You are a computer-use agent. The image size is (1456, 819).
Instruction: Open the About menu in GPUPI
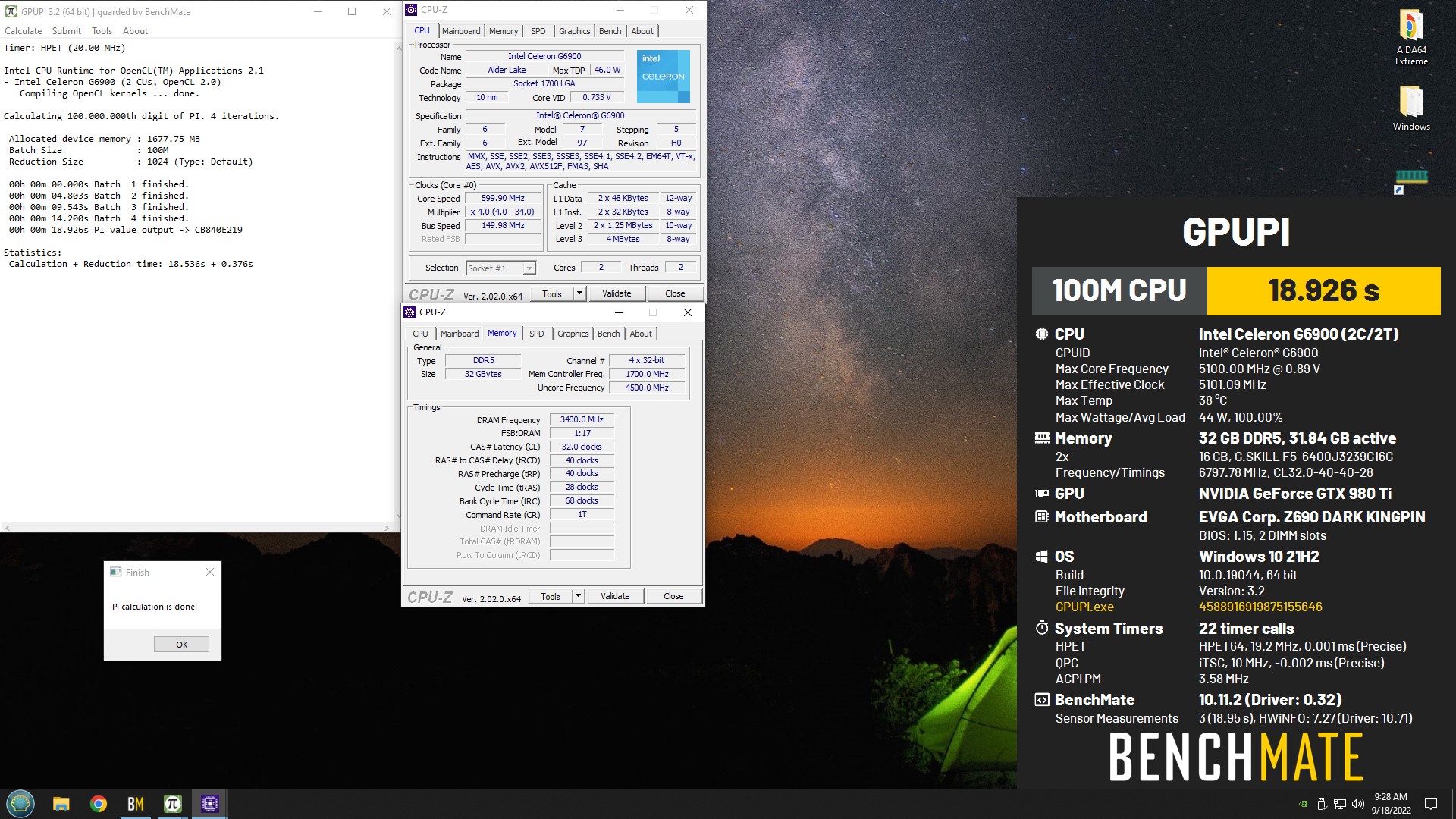[135, 31]
